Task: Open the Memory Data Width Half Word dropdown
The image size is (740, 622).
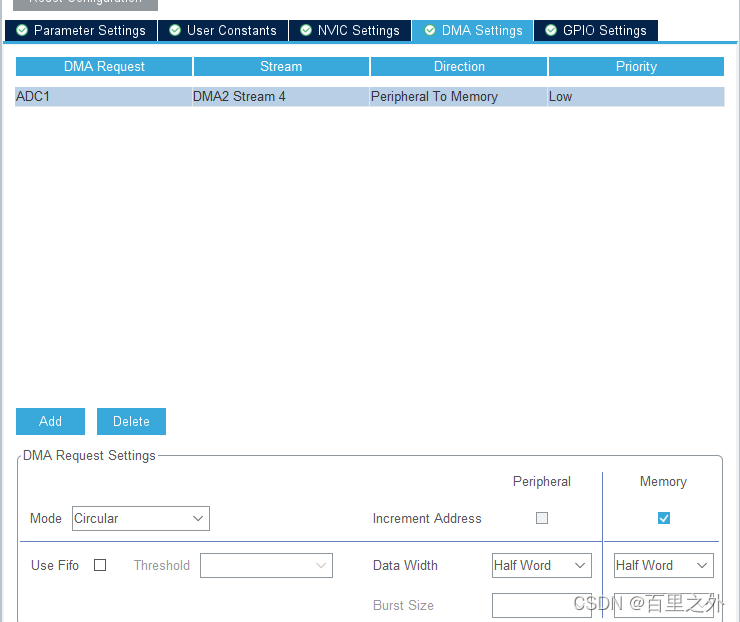Action: (x=664, y=565)
